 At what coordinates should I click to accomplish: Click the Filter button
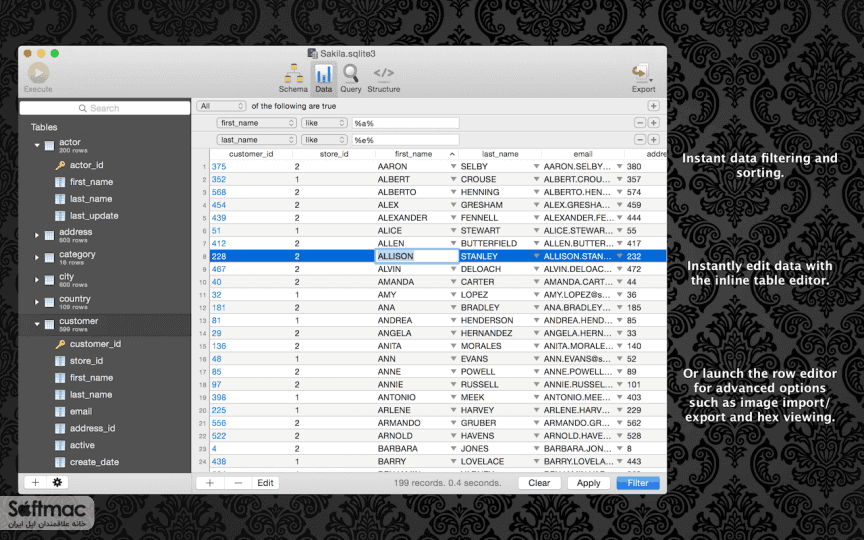coord(638,483)
